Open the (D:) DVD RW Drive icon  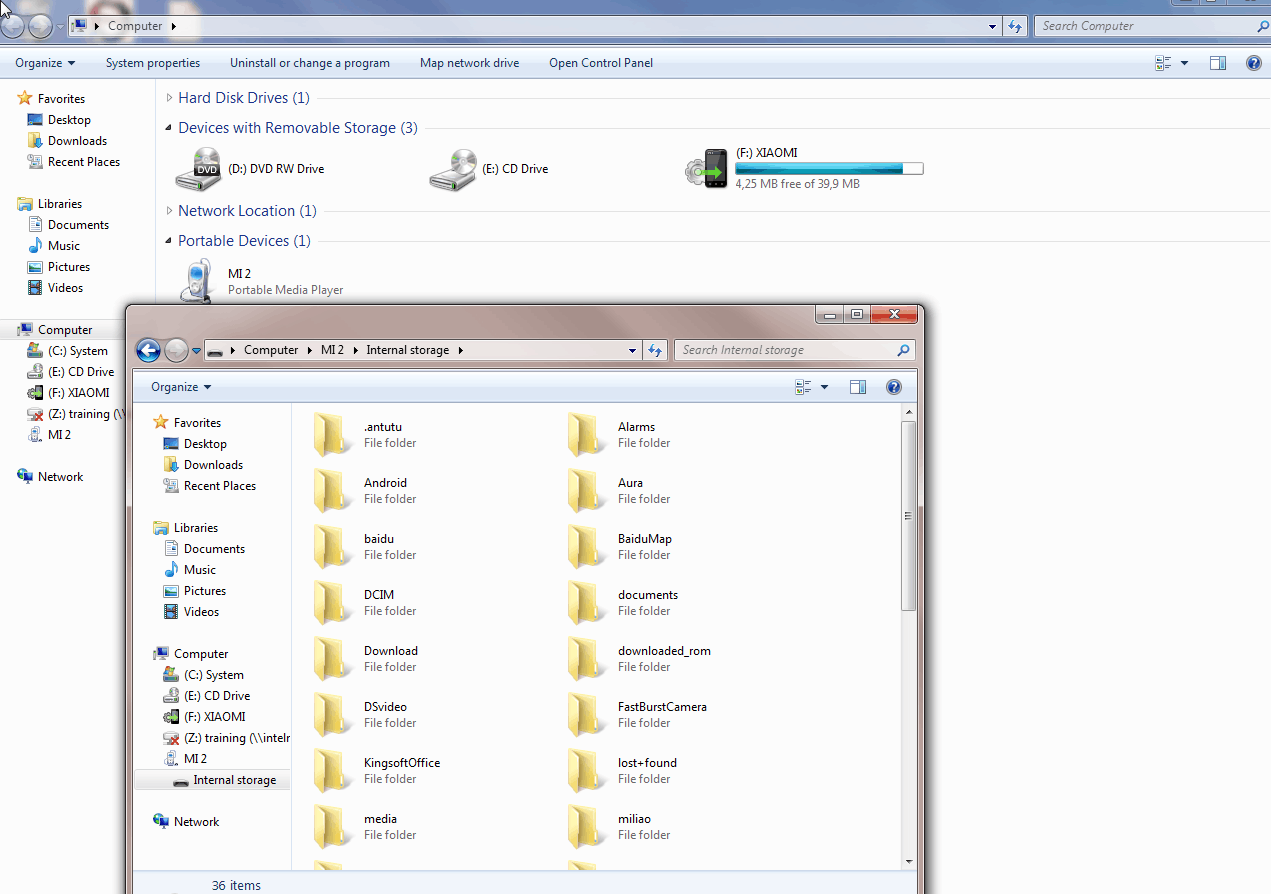[199, 169]
